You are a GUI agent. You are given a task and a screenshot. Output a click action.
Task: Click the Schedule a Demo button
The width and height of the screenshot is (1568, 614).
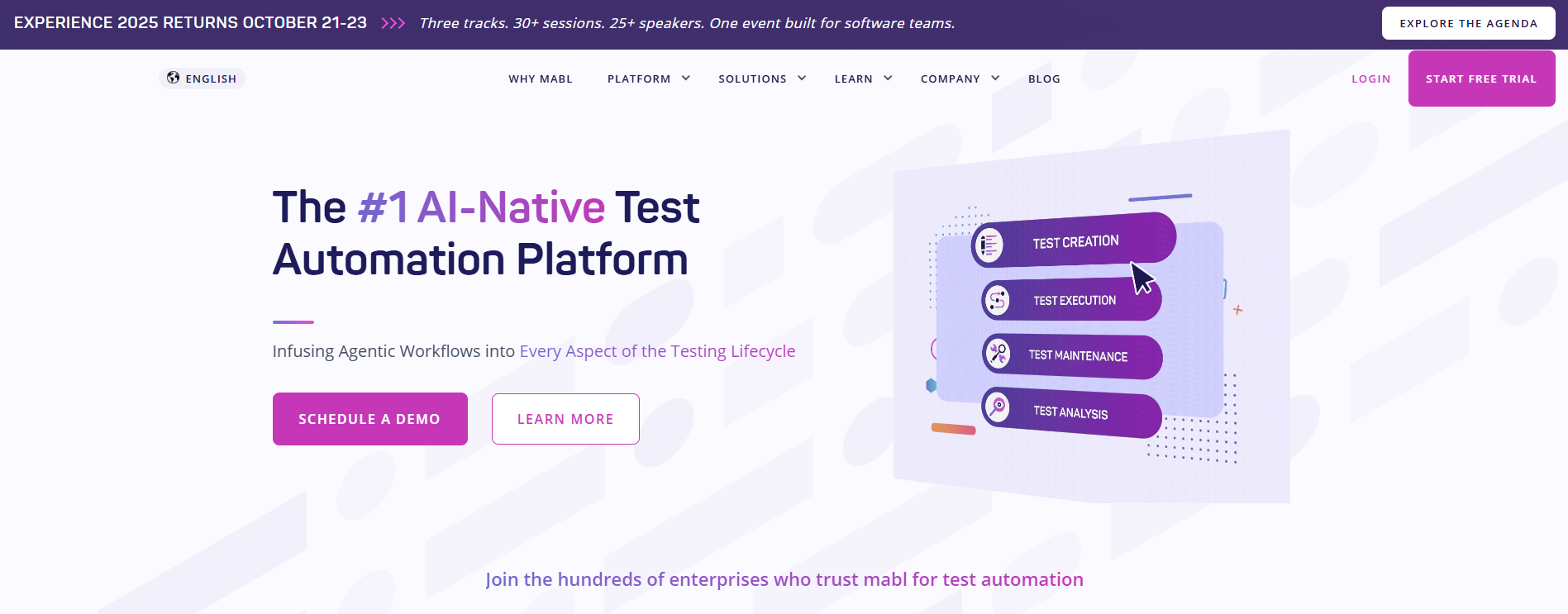pos(369,419)
